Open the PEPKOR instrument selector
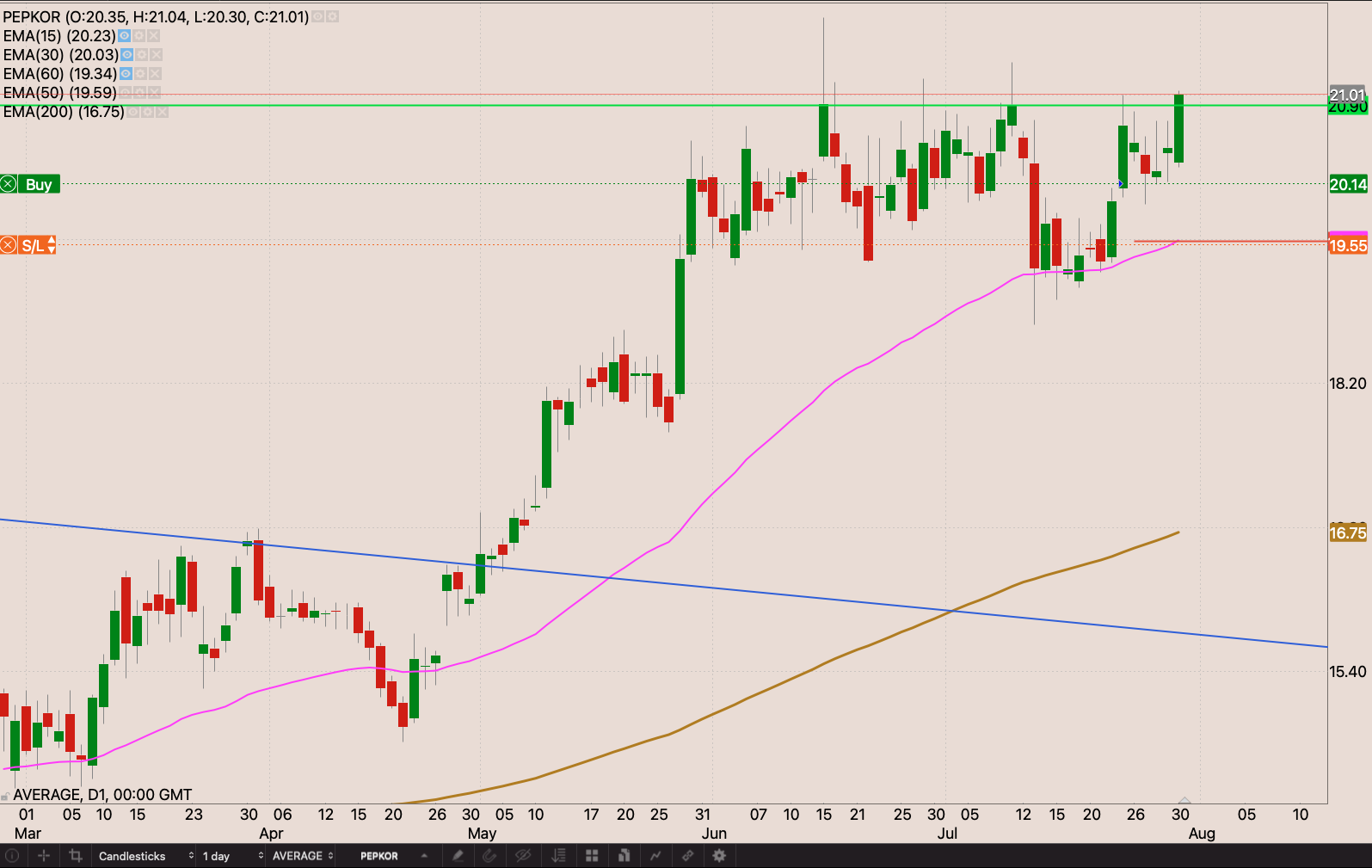 pos(393,856)
